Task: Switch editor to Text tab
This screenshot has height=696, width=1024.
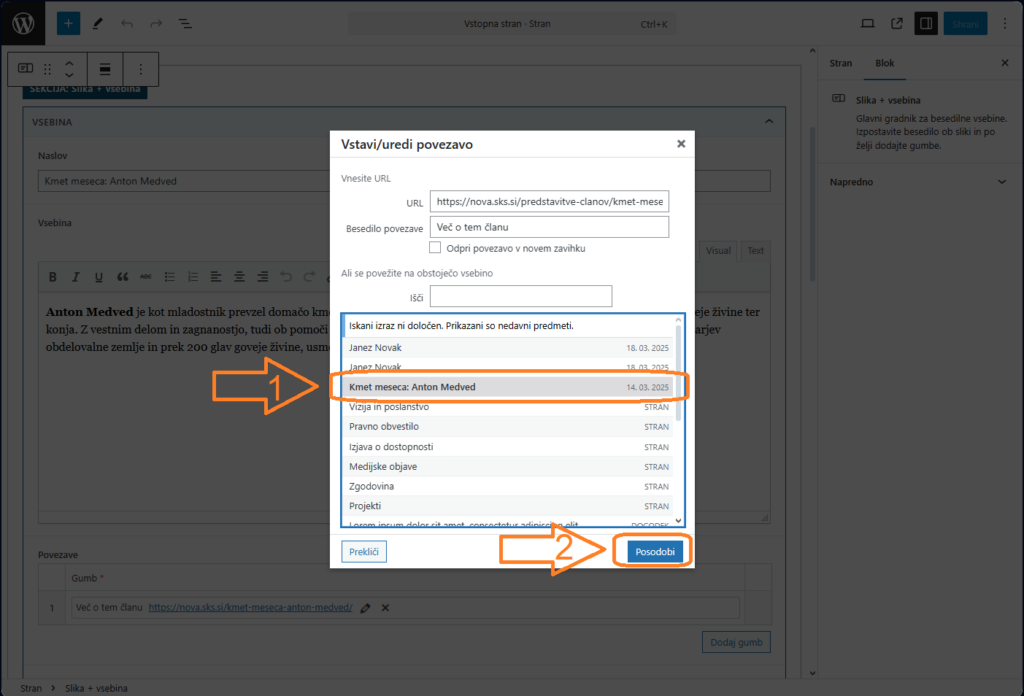Action: click(756, 251)
